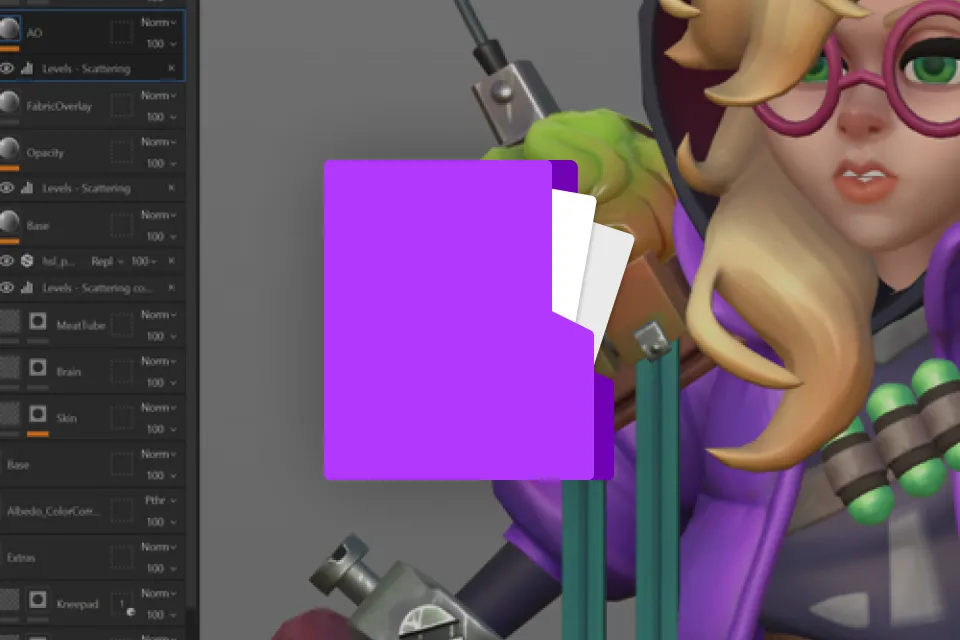
Task: Hide the Levels - Scattering effect under AO
Action: click(x=7, y=69)
